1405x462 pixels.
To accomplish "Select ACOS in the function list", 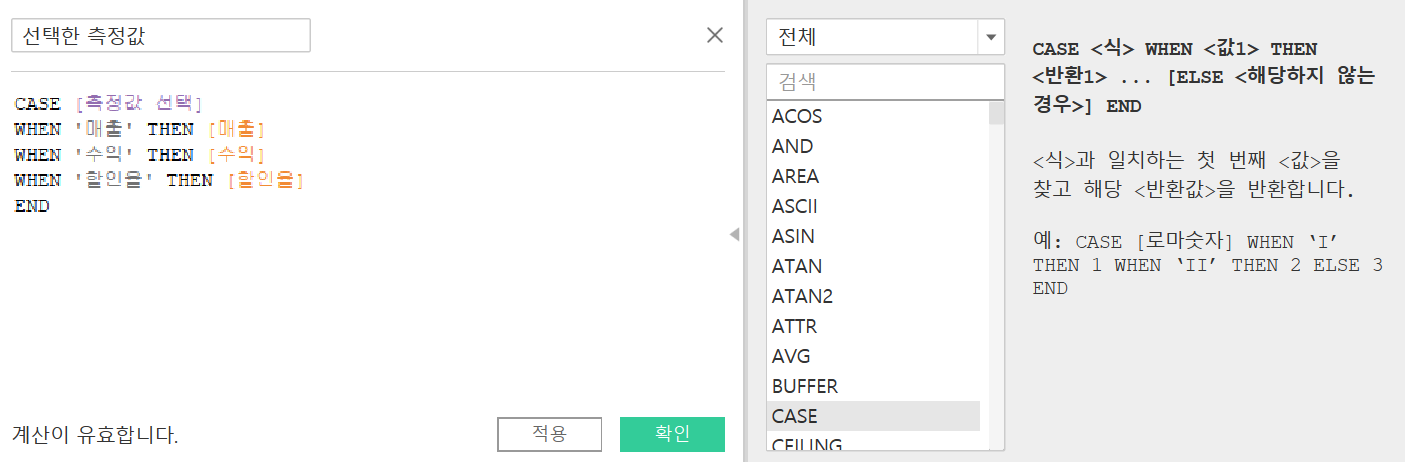I will click(x=875, y=116).
